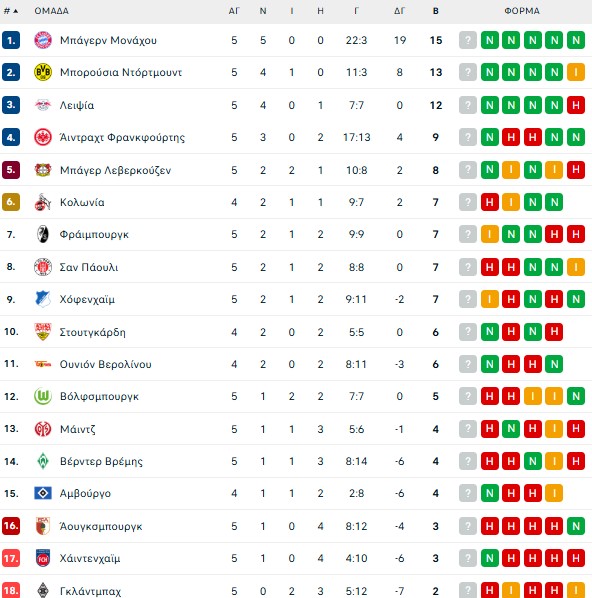Click the ΟΜΑΔΑ column header
This screenshot has height=598, width=592.
[x=51, y=11]
